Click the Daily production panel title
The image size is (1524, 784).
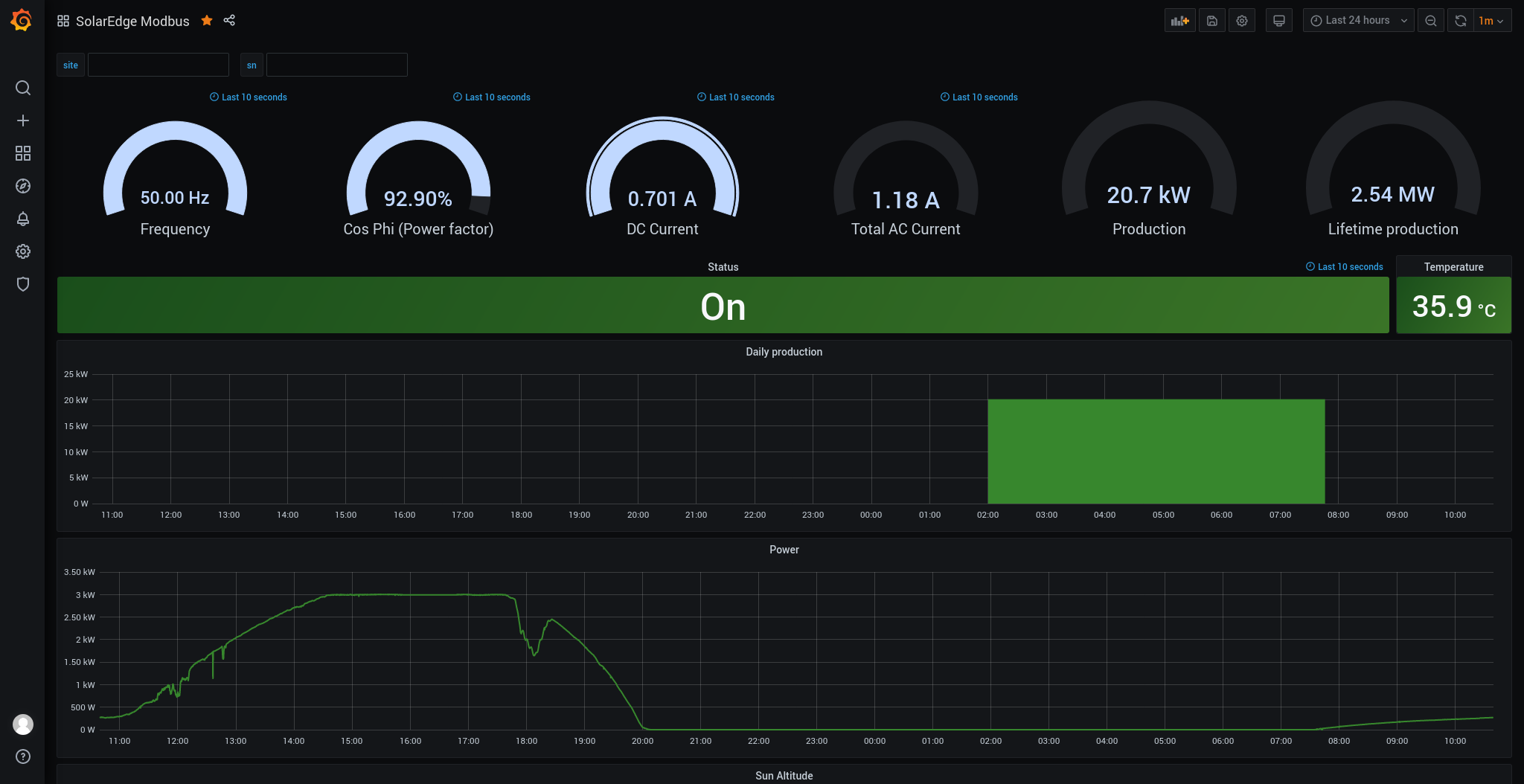784,352
